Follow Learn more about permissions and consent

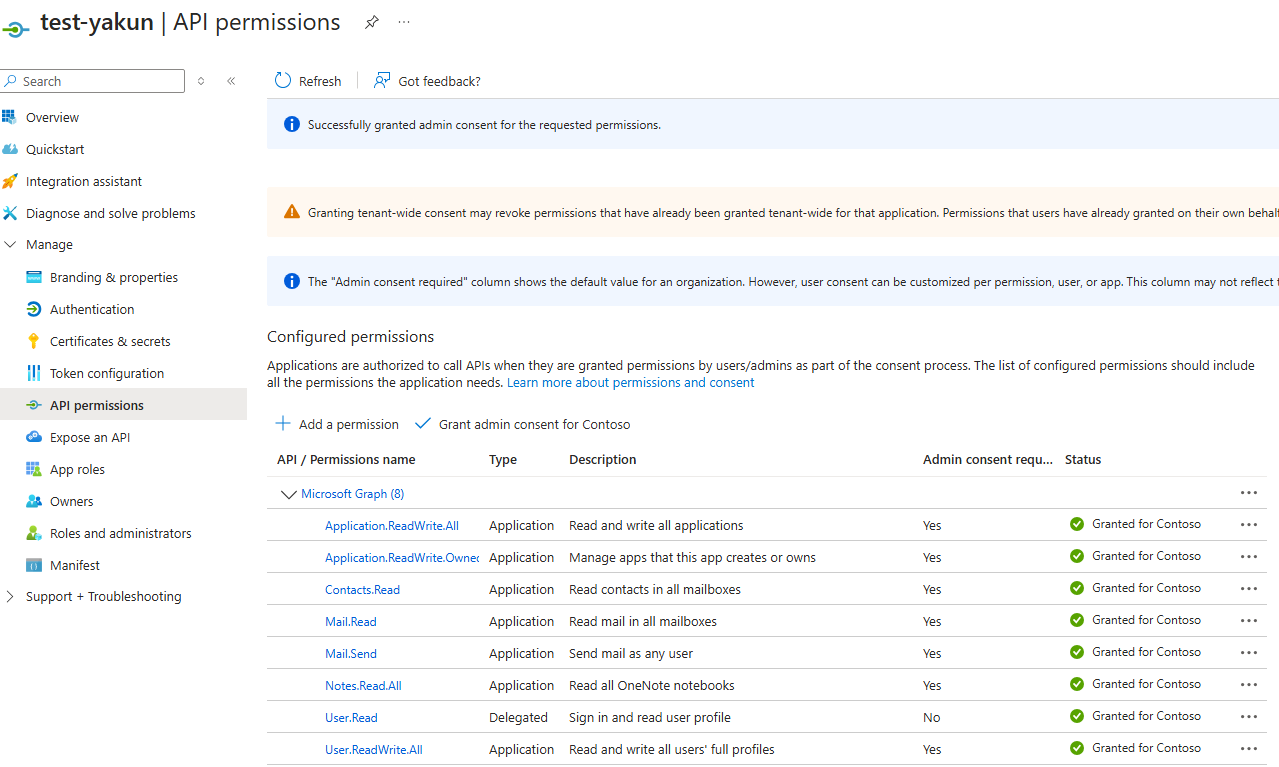pos(631,383)
